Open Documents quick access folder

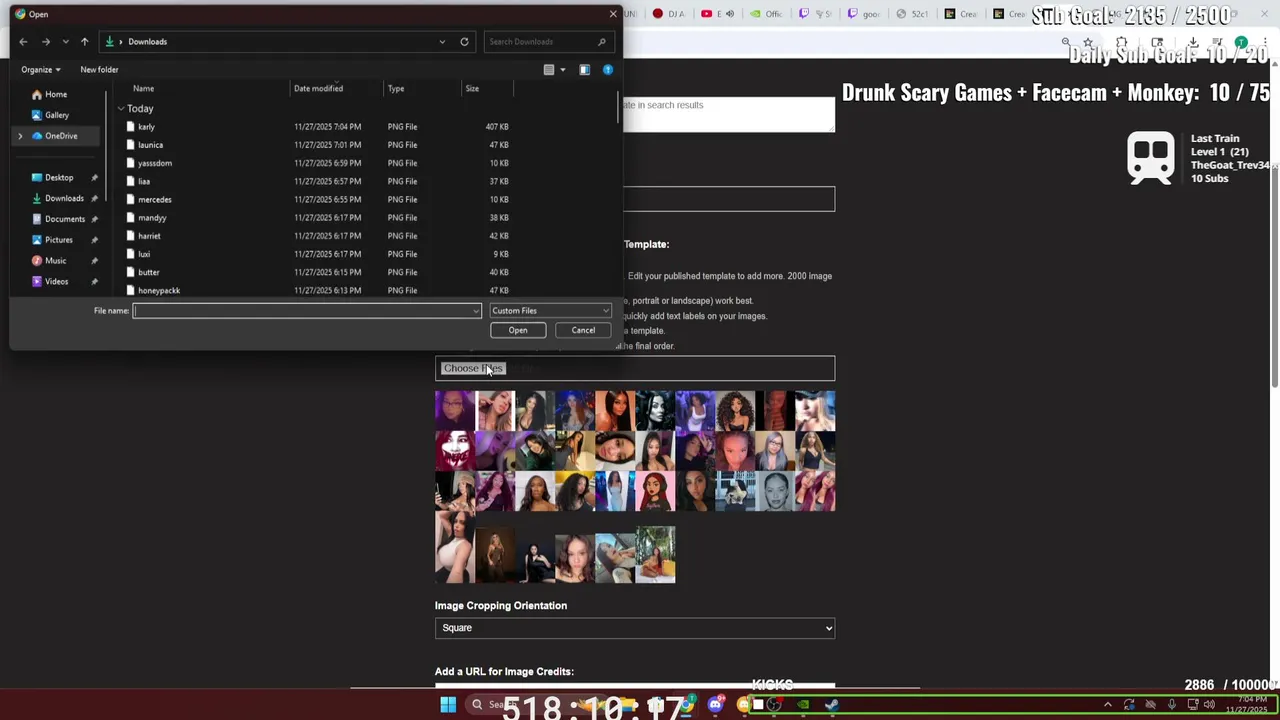click(64, 219)
